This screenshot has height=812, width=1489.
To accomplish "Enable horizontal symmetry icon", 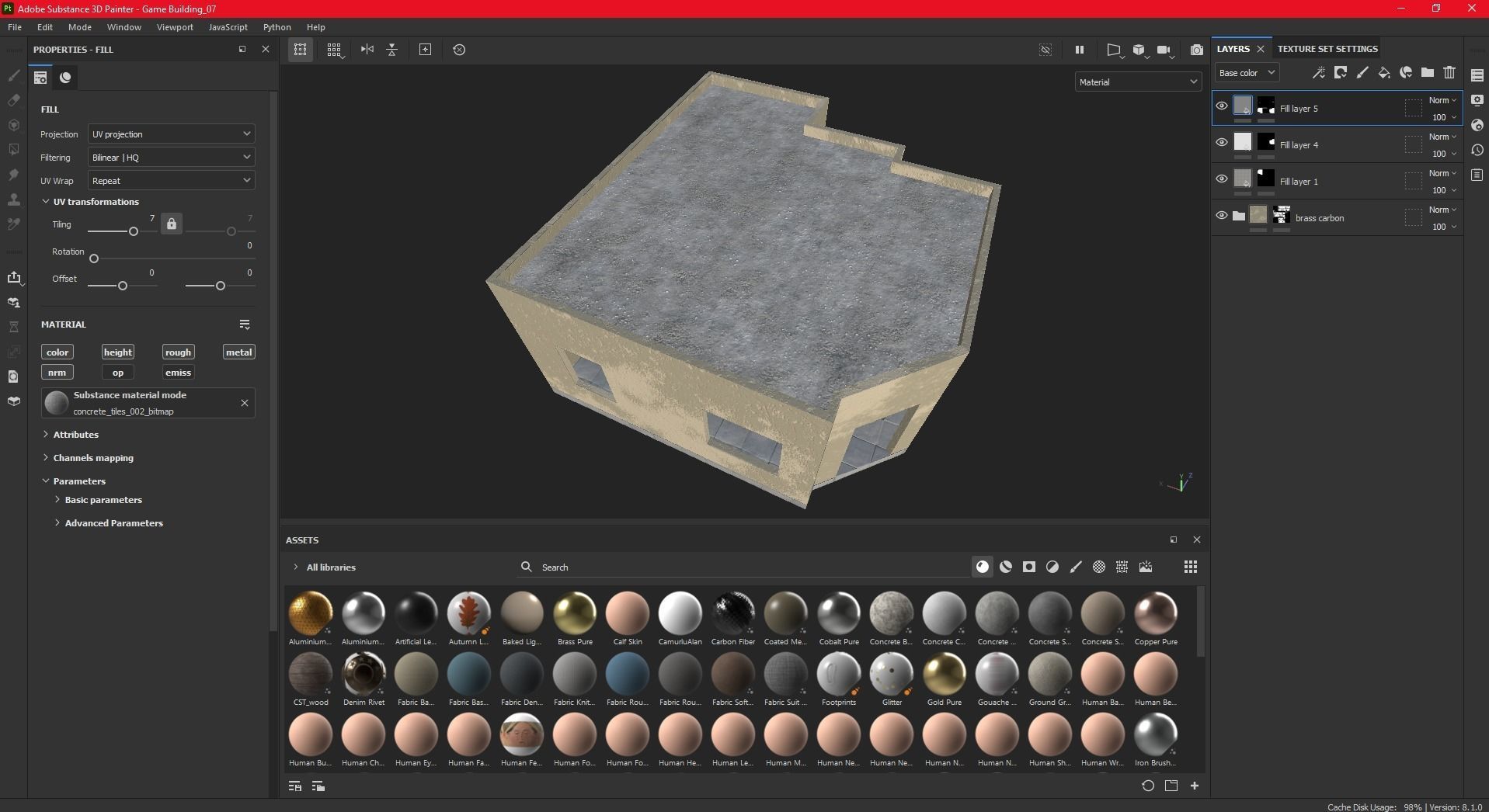I will coord(367,50).
